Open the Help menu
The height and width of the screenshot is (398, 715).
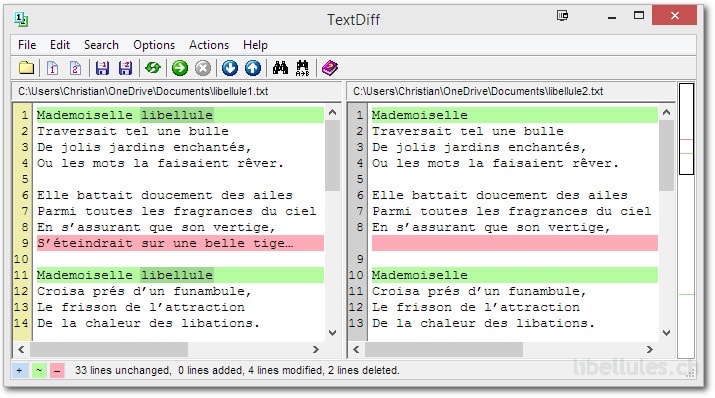tap(255, 45)
